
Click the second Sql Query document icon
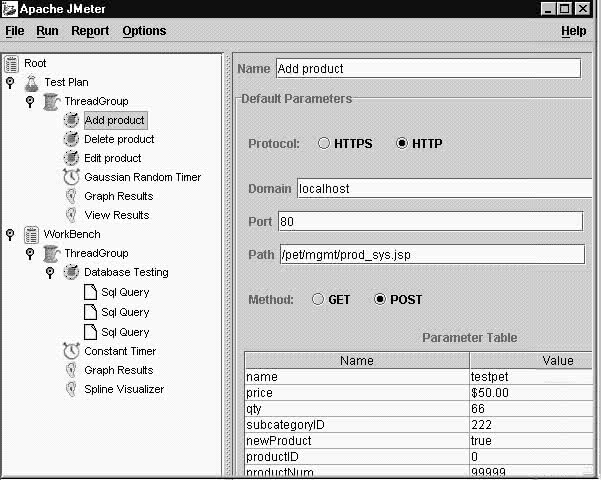(90, 312)
